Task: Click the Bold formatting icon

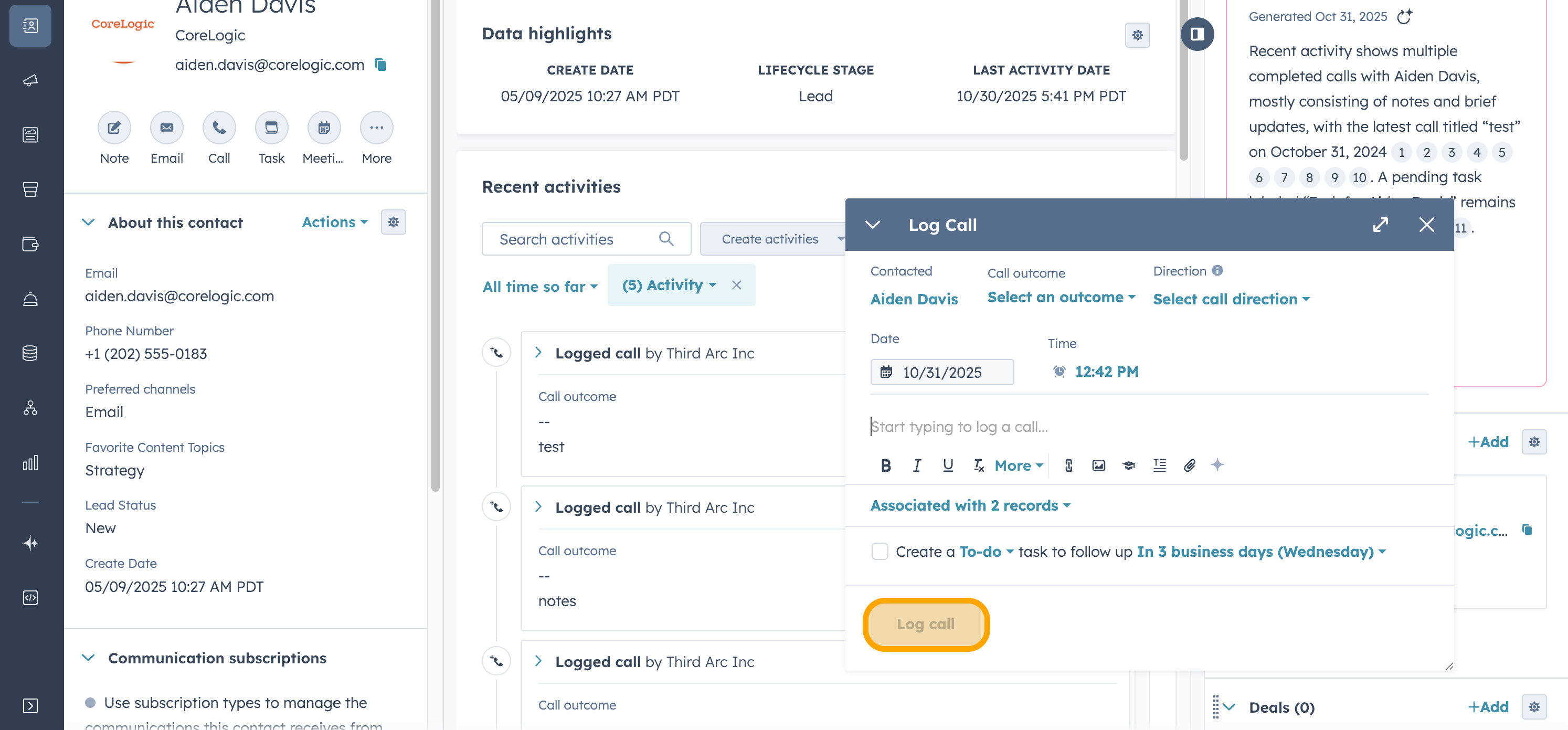Action: coord(886,466)
